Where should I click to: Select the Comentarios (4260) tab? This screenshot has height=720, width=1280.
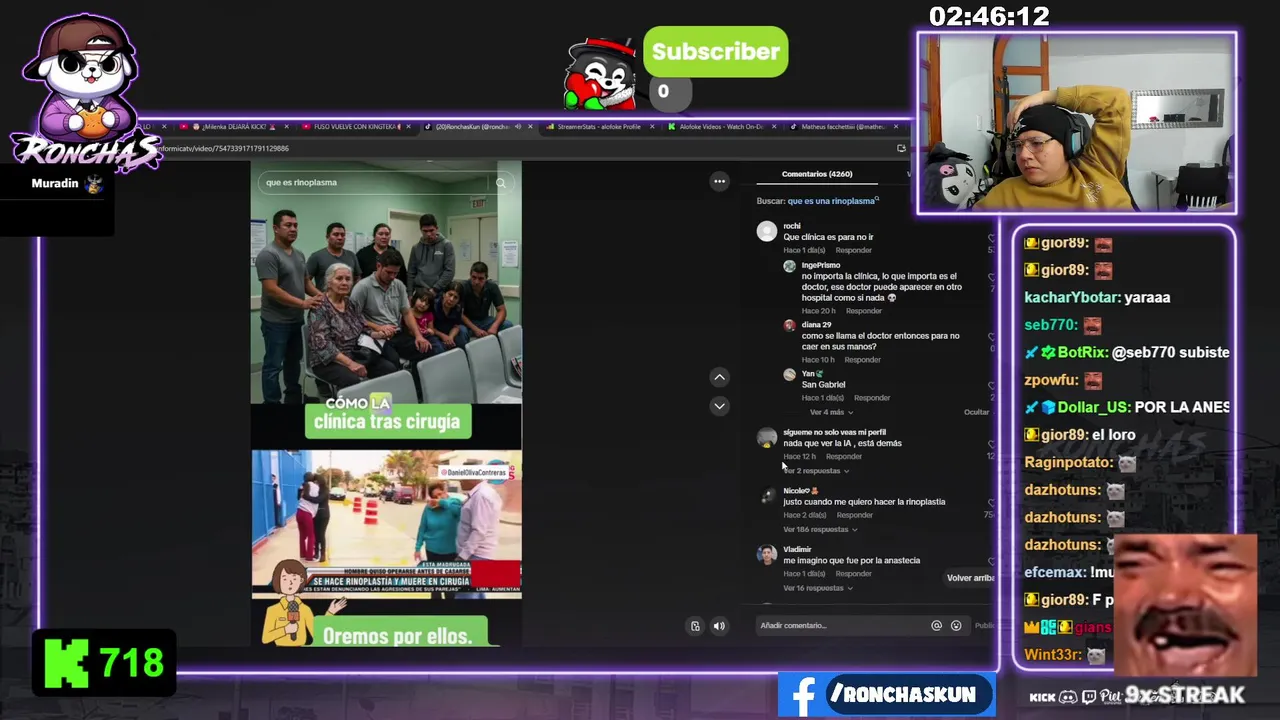[x=817, y=174]
